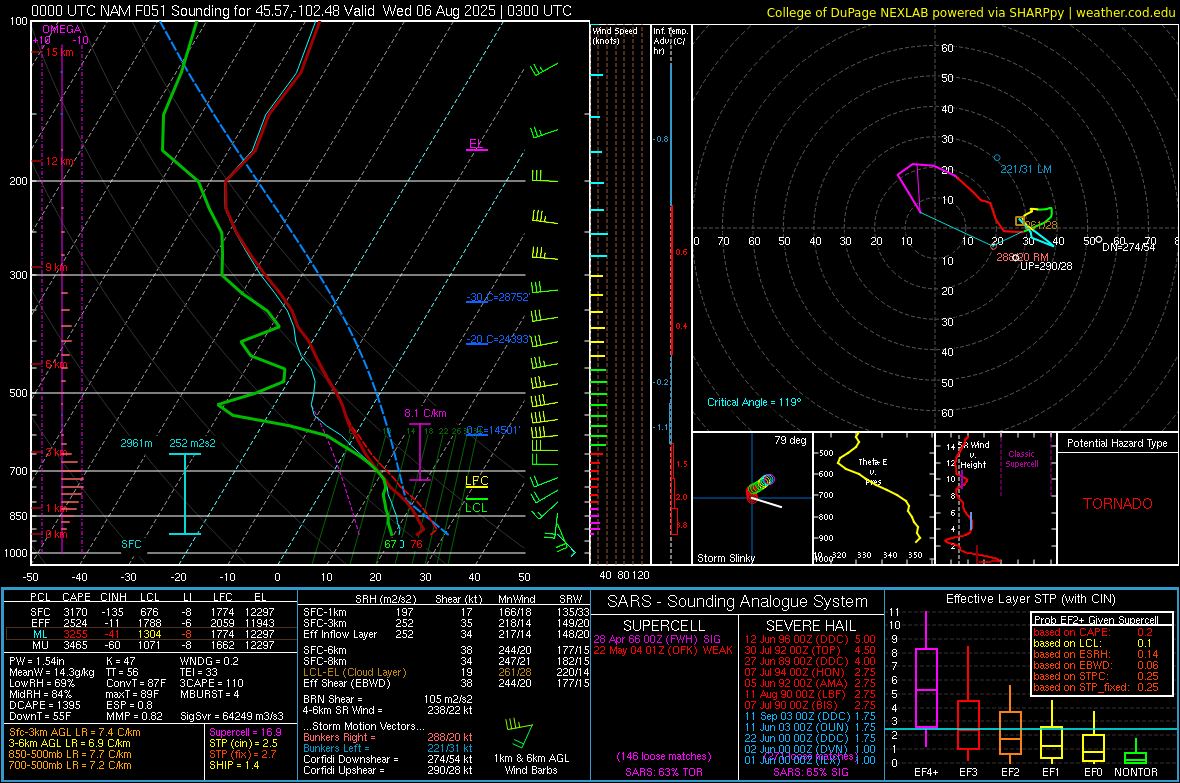
Task: Click the EFF parcel row in the table
Action: [x=151, y=623]
